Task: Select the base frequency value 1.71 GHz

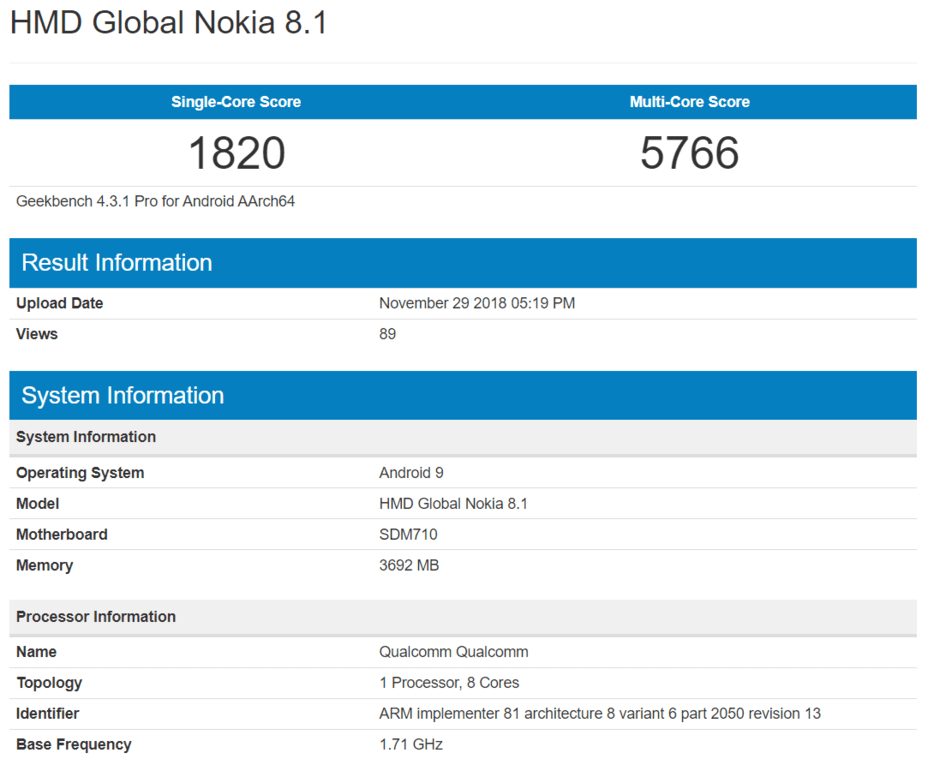Action: click(411, 745)
